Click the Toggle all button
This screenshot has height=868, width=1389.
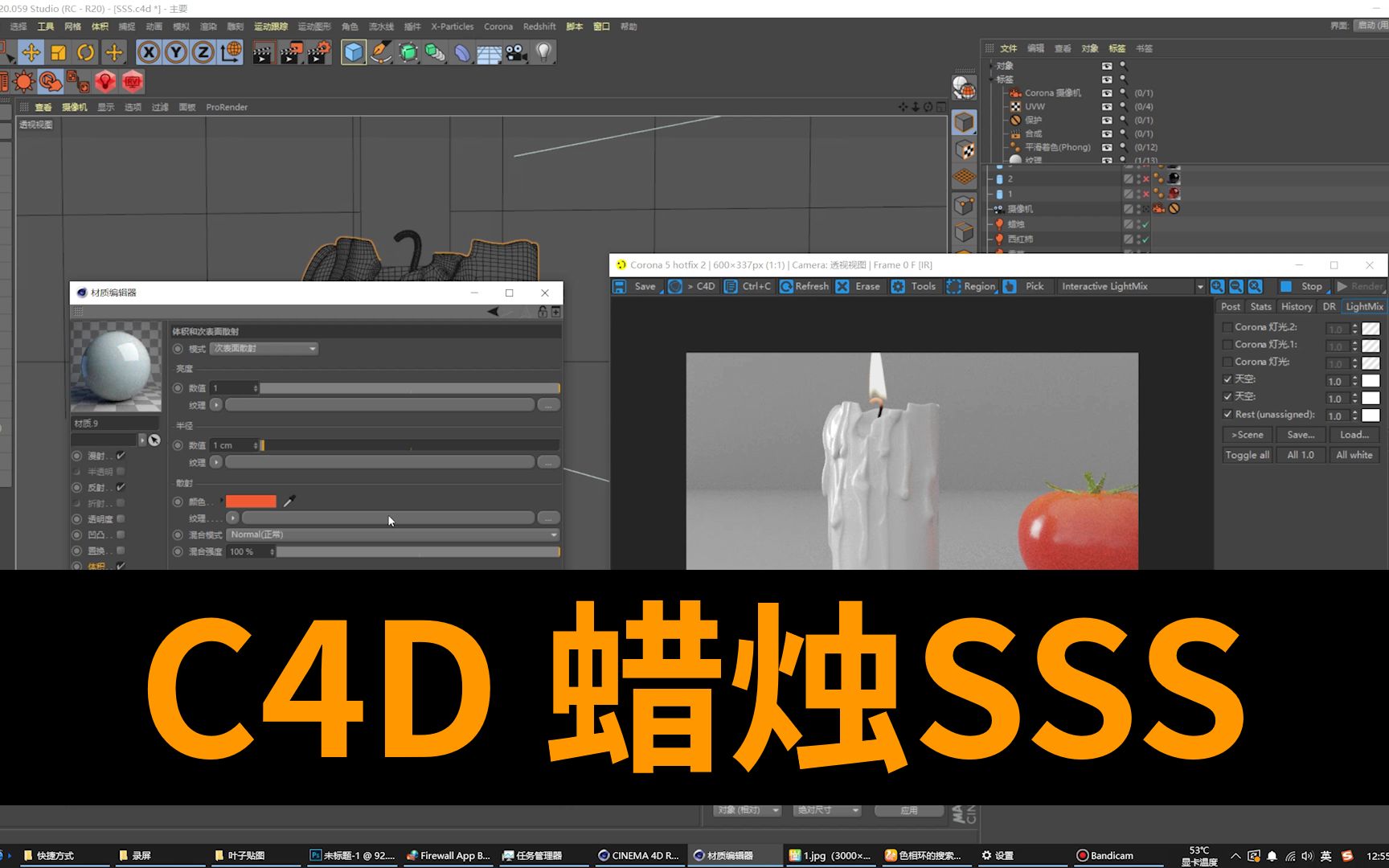tap(1248, 455)
